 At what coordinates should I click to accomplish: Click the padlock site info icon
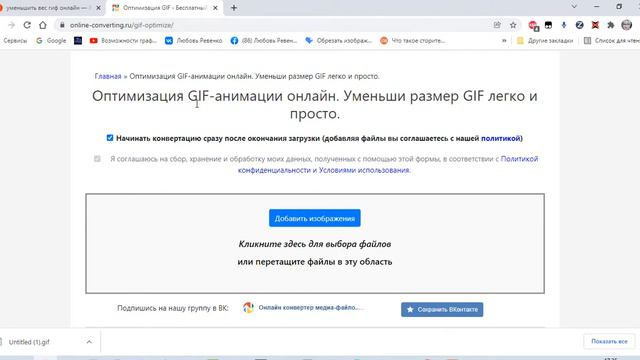coord(62,25)
